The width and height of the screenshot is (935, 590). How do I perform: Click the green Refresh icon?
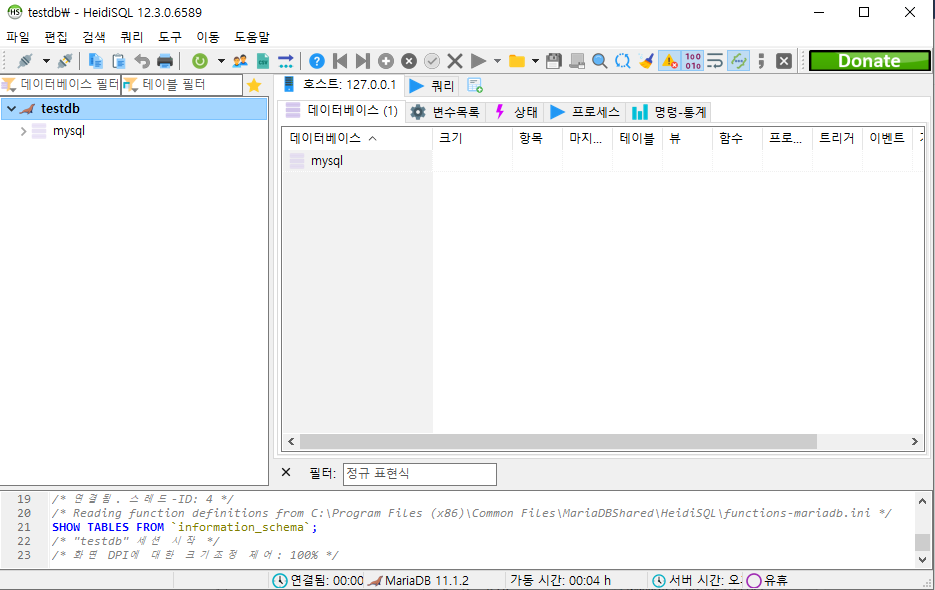pyautogui.click(x=200, y=61)
